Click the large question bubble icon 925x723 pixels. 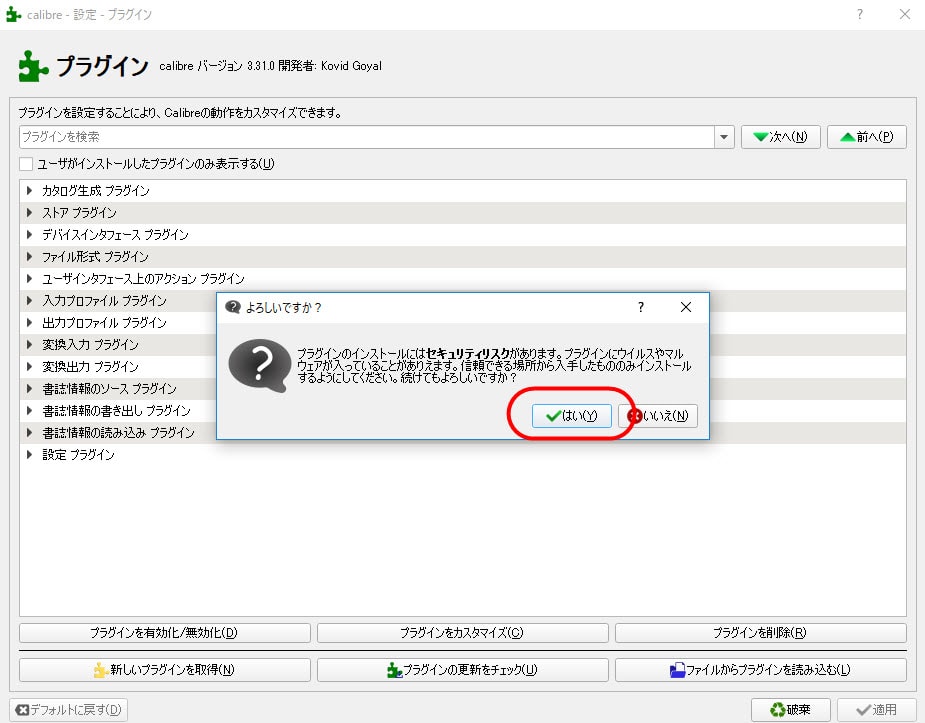(x=260, y=366)
